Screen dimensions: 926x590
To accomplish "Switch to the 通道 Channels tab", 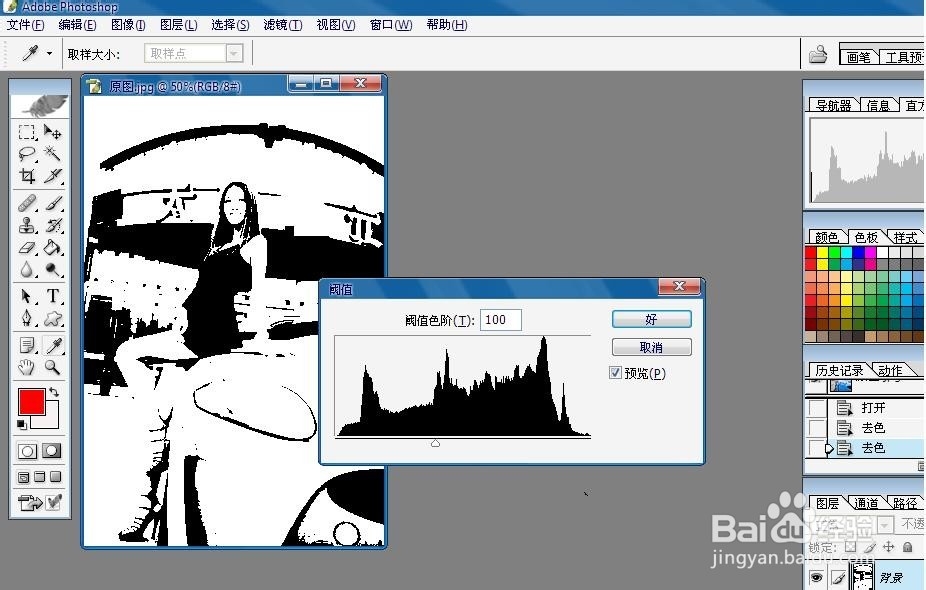I will 866,503.
